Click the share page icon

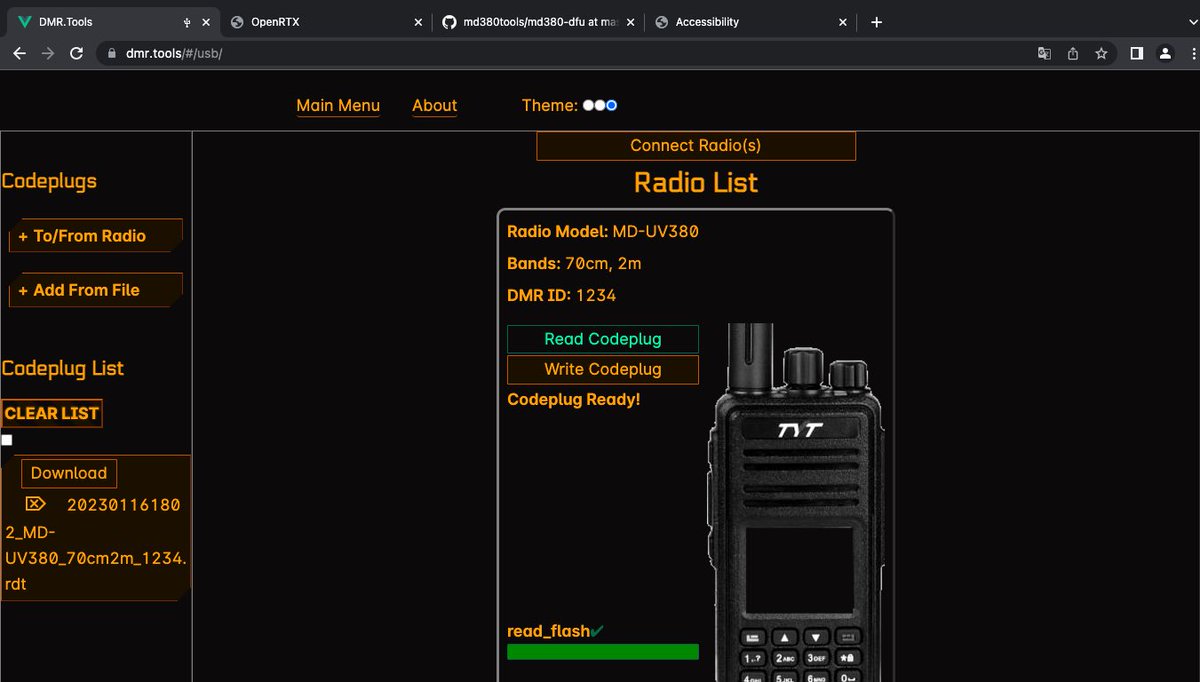1073,53
